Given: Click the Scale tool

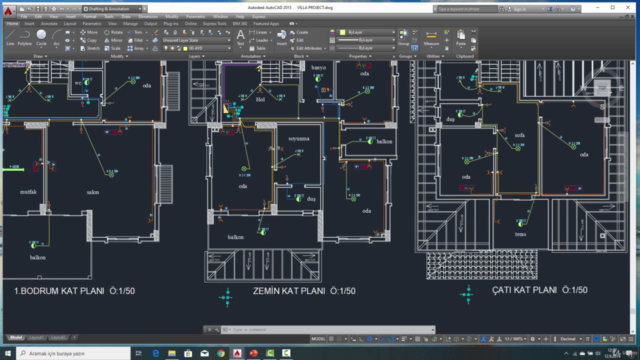Looking at the screenshot, I should click(x=112, y=48).
